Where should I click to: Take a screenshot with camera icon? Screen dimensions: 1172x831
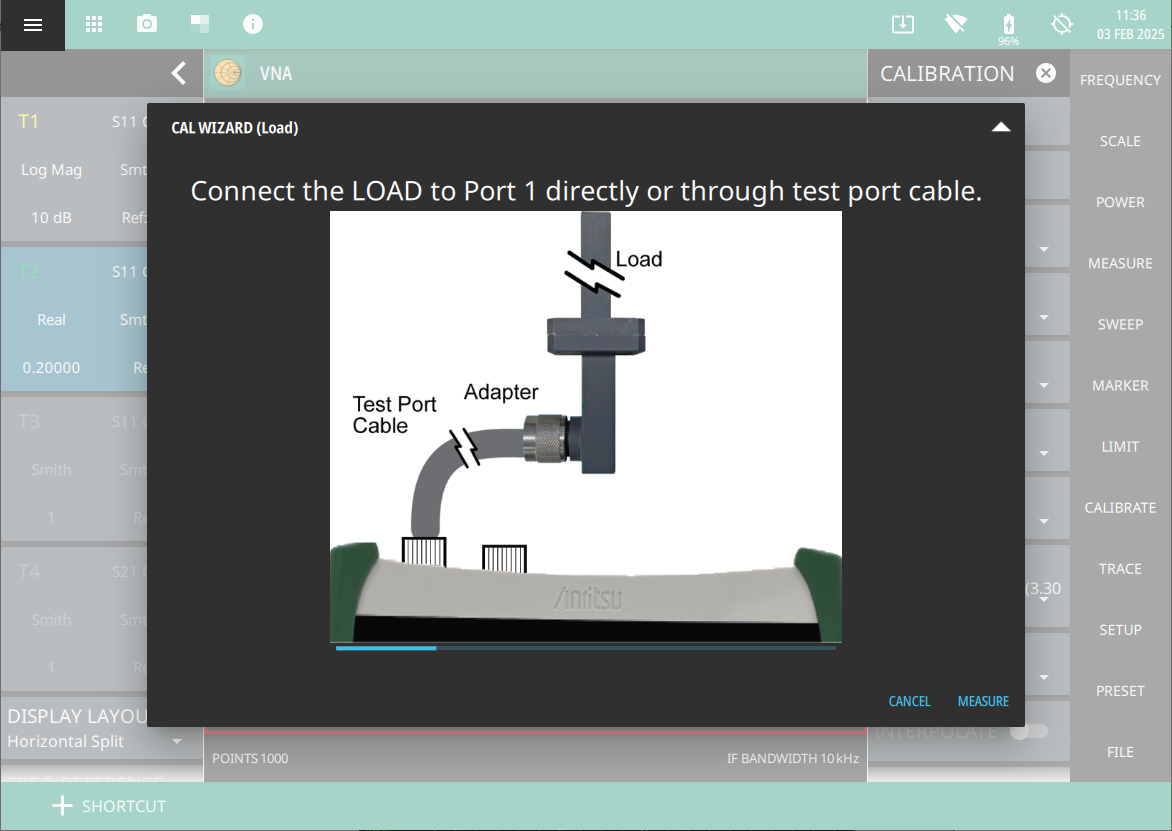pyautogui.click(x=147, y=24)
